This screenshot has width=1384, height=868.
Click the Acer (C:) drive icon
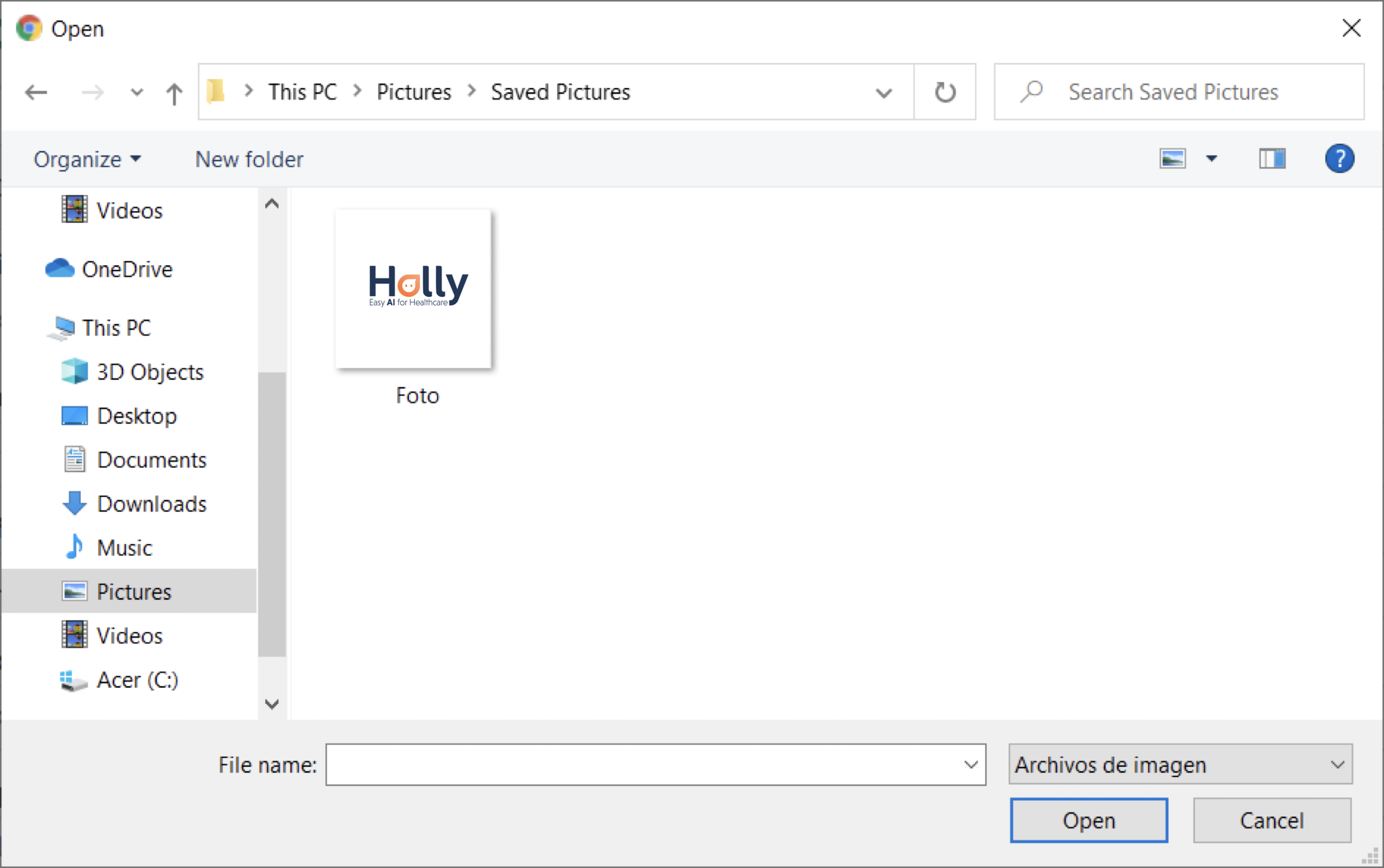click(x=73, y=680)
